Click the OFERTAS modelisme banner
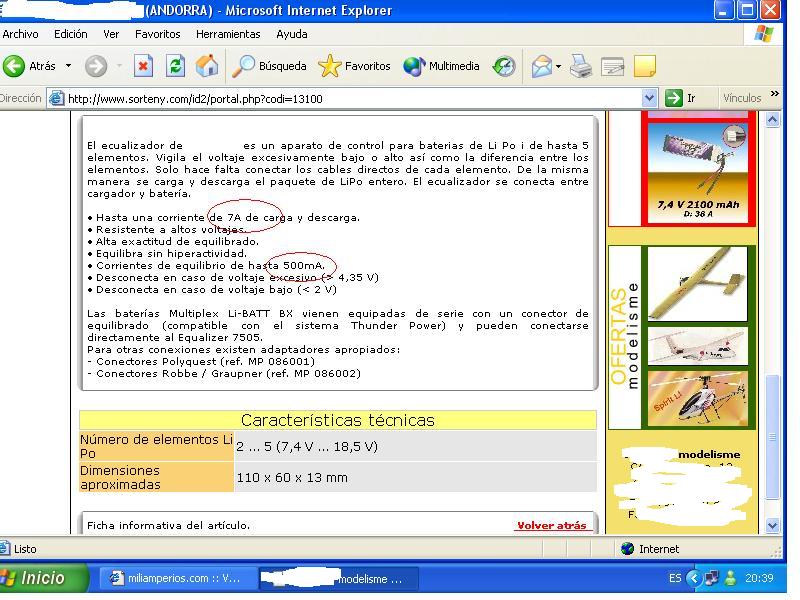Screen dimensions: 800x600 click(624, 337)
